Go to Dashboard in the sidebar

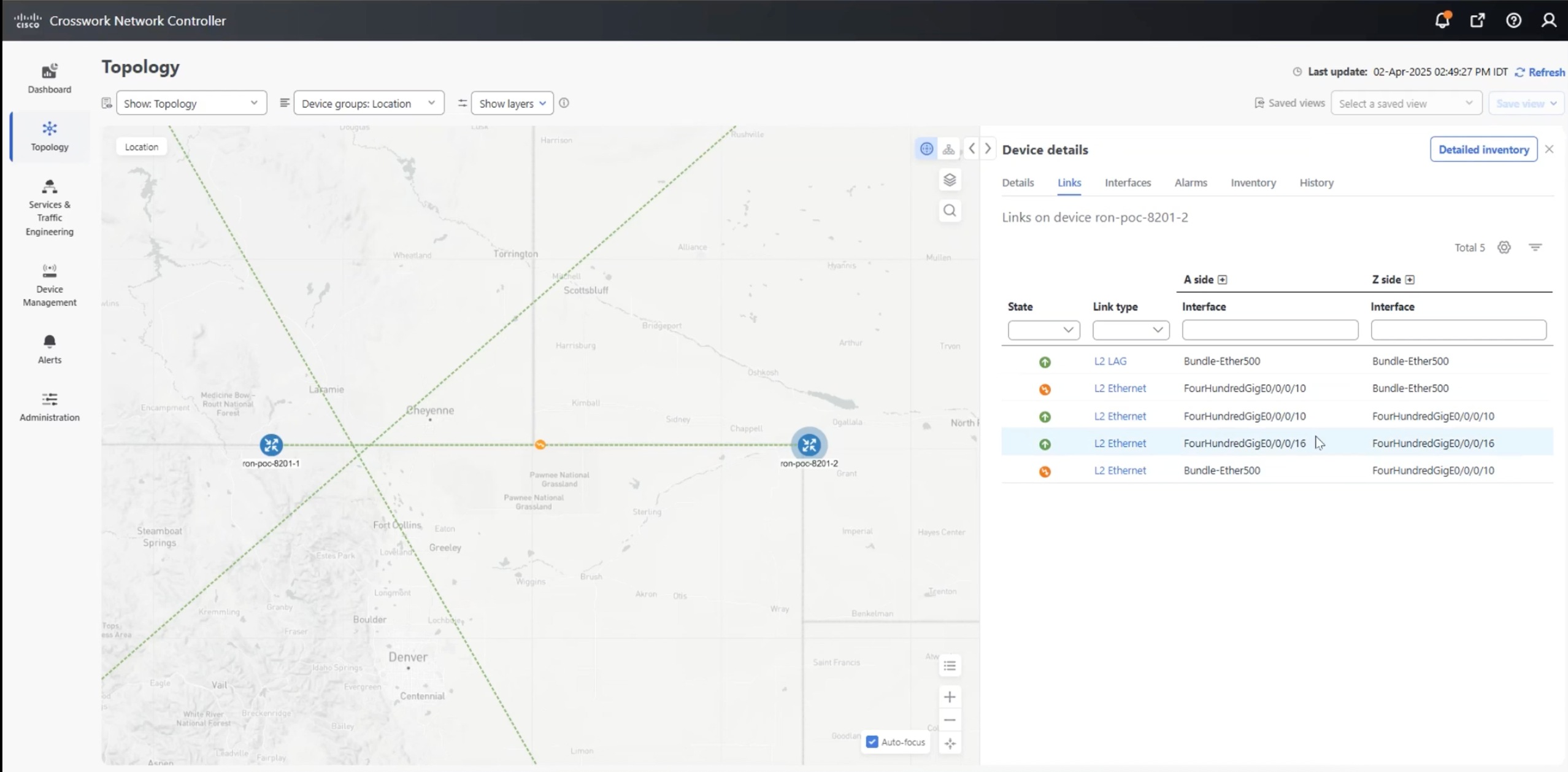click(50, 79)
